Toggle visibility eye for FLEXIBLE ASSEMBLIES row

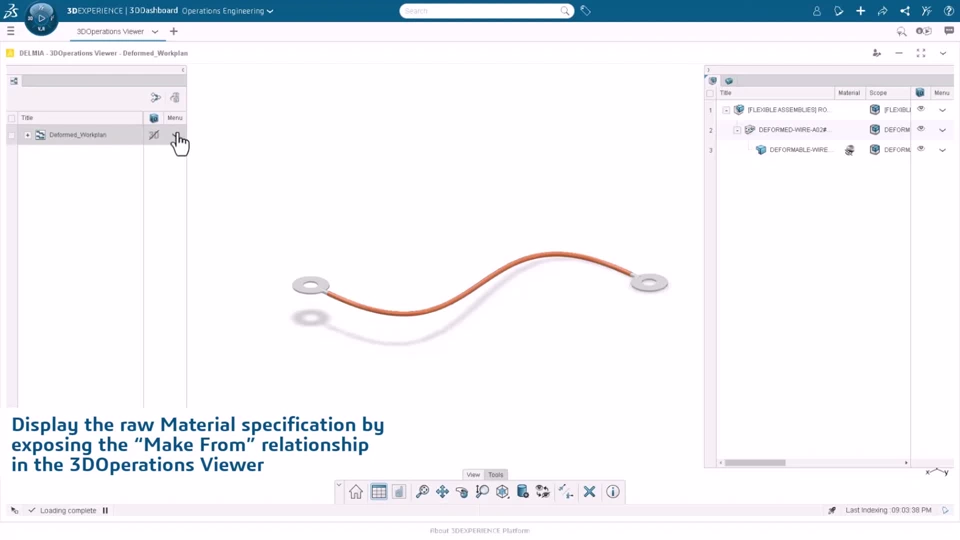tap(921, 109)
